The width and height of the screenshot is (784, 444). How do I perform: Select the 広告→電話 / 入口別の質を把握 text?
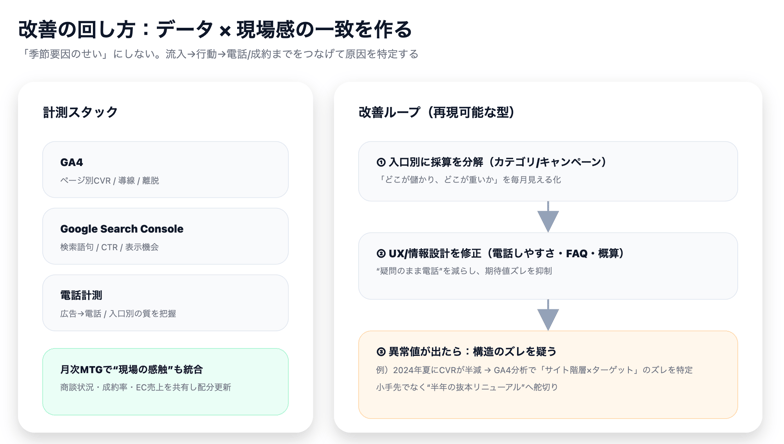point(118,314)
